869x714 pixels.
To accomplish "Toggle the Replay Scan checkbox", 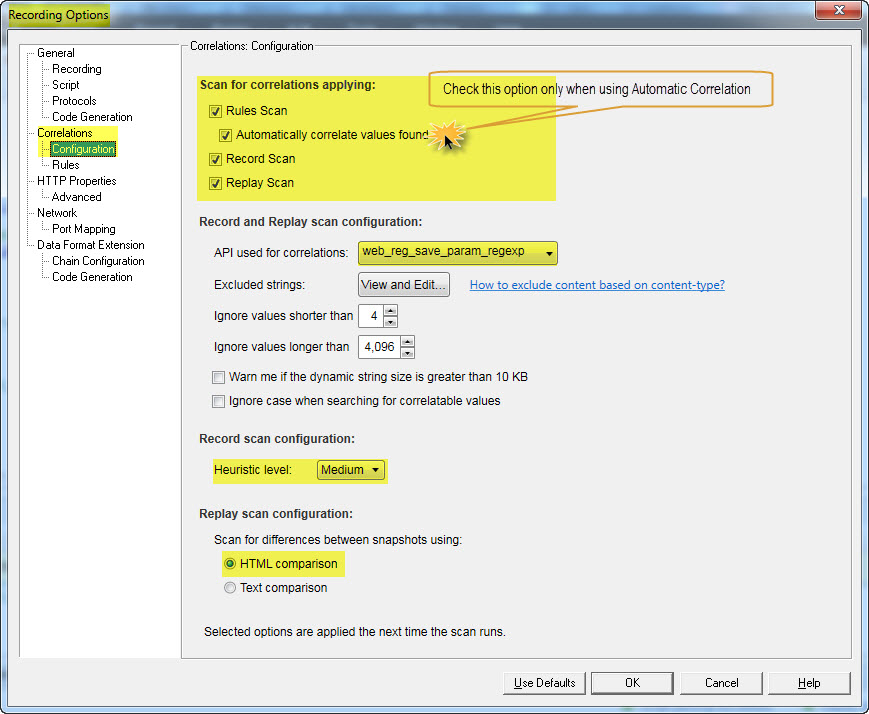I will (x=216, y=183).
